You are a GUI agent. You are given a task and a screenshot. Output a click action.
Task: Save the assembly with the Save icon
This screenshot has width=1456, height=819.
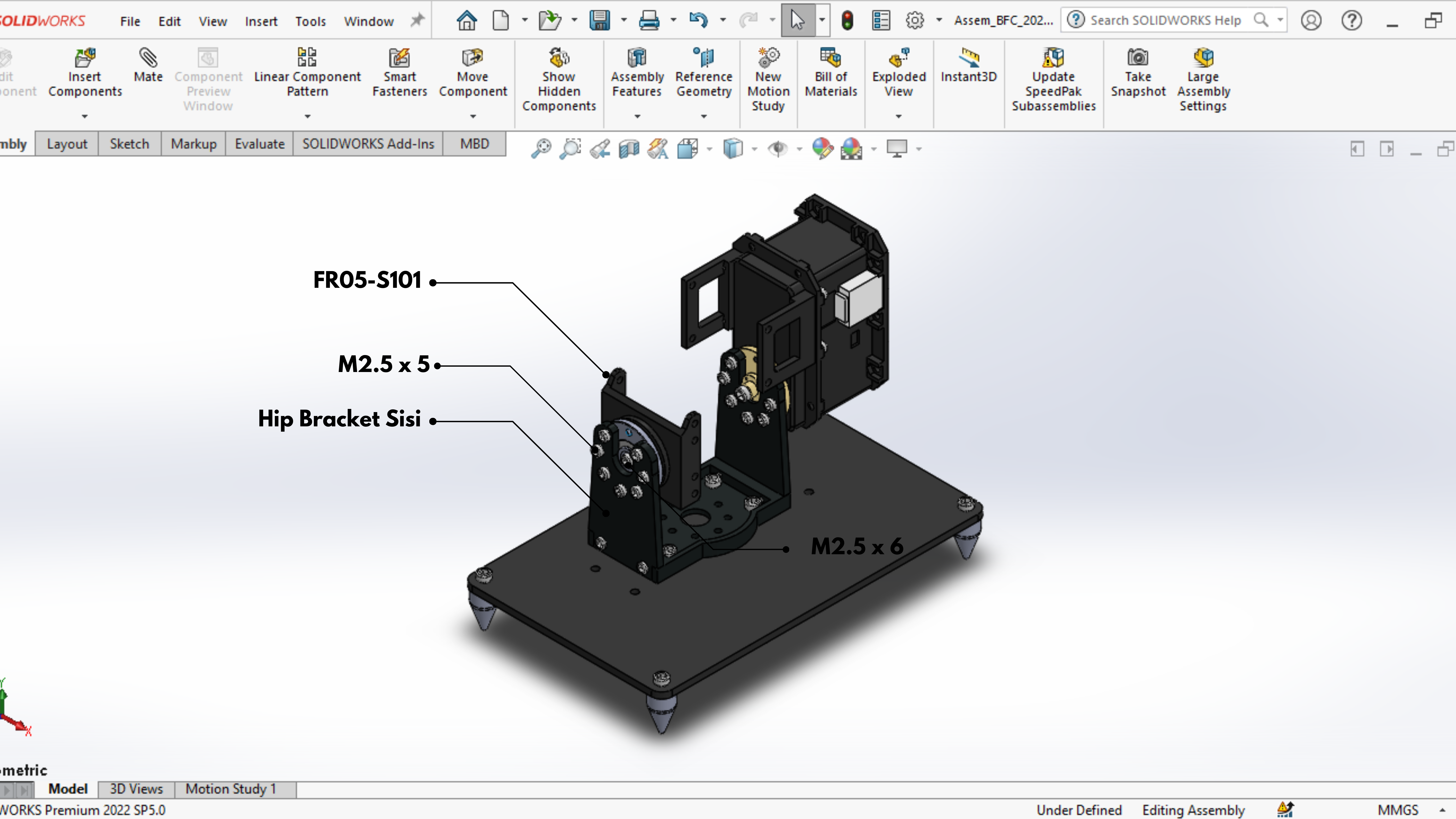[x=599, y=20]
